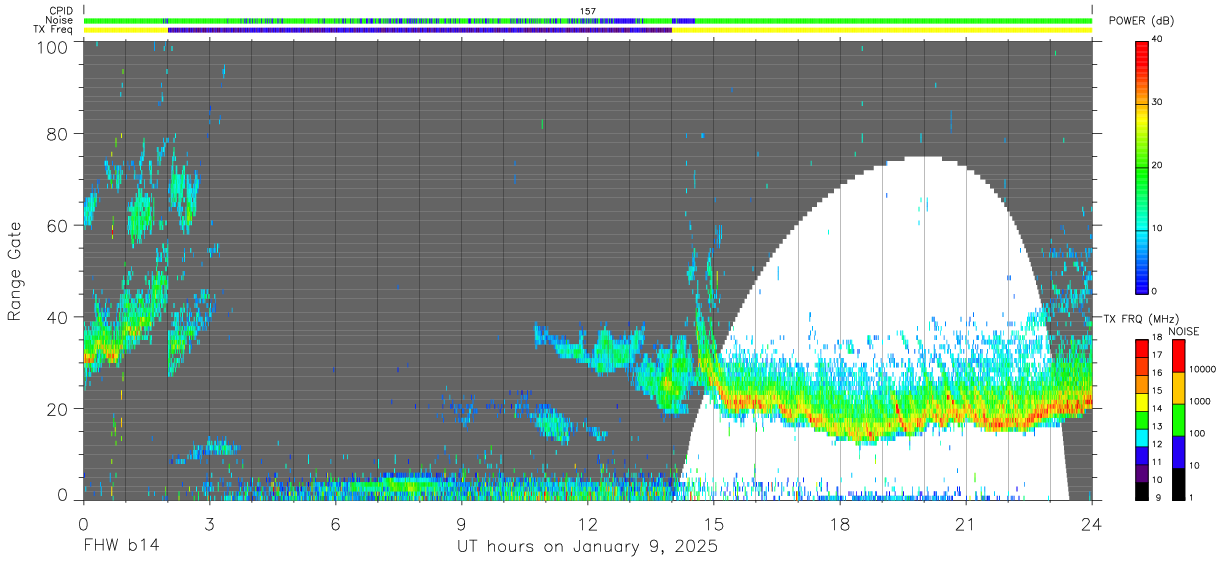Click the TX FRQ (MHz) legend title
The width and height of the screenshot is (1228, 567).
click(x=1141, y=318)
